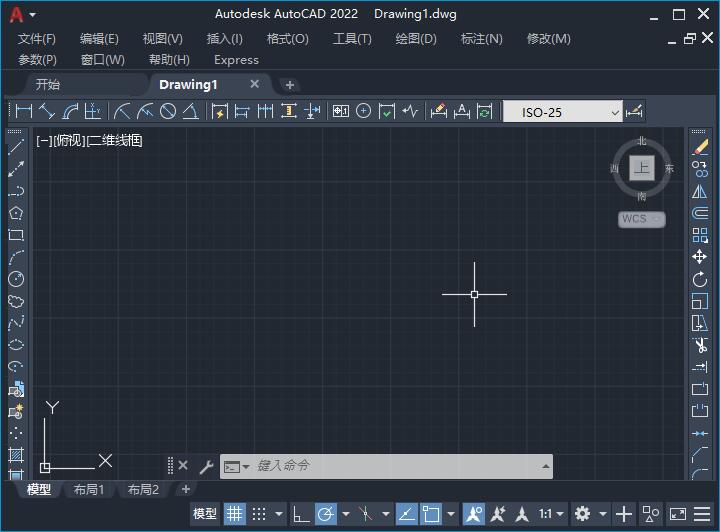The height and width of the screenshot is (532, 720).
Task: Toggle the grid display in status bar
Action: point(235,514)
